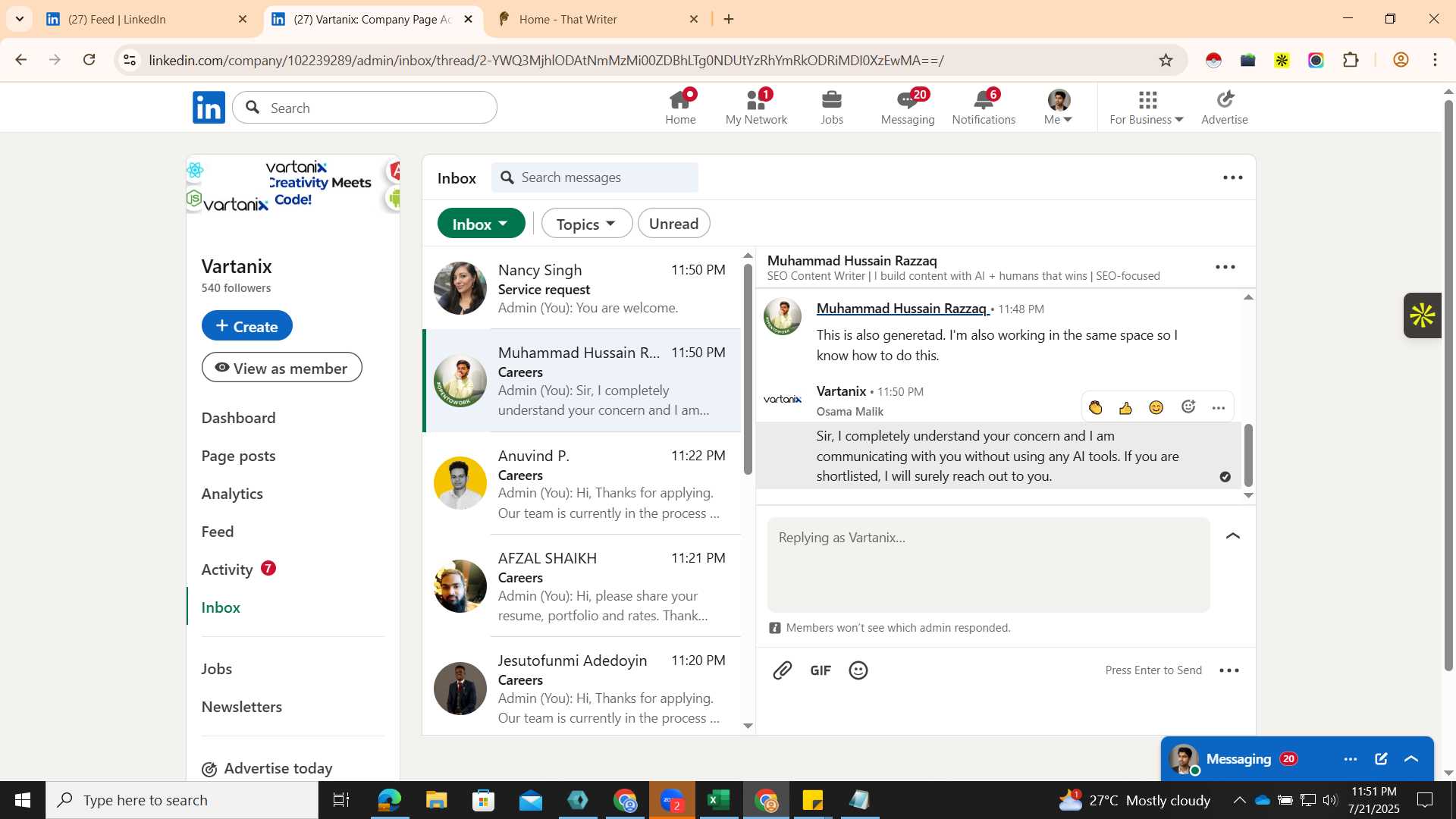Open Messaging overlay options dots
Viewport: 1456px width, 819px height.
pos(1351,759)
